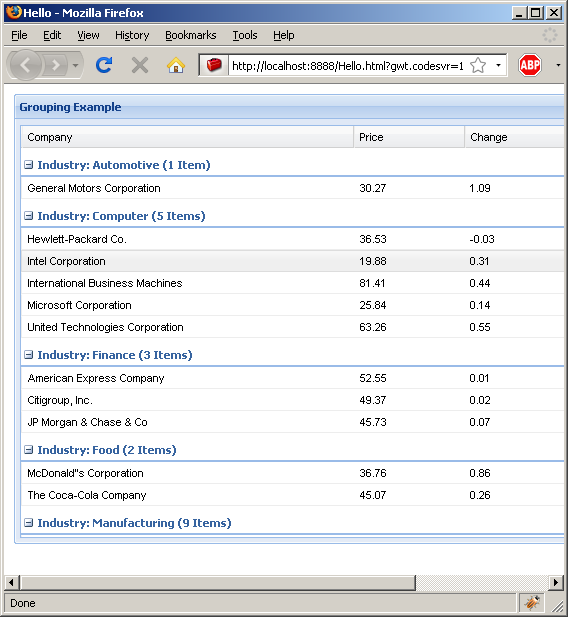Select the American Express Company row
The height and width of the screenshot is (617, 568).
[x=292, y=378]
